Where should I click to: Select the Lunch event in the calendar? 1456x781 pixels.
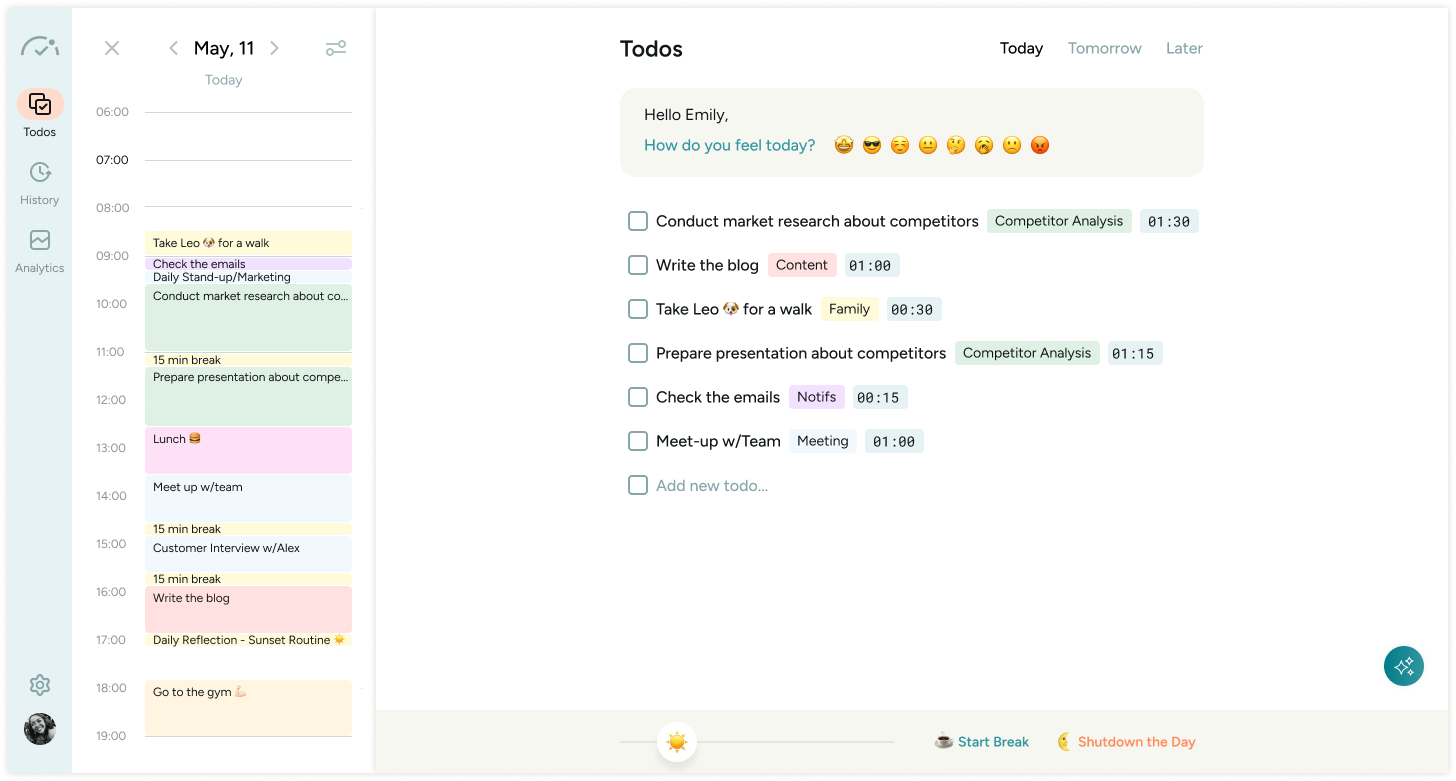pyautogui.click(x=248, y=450)
